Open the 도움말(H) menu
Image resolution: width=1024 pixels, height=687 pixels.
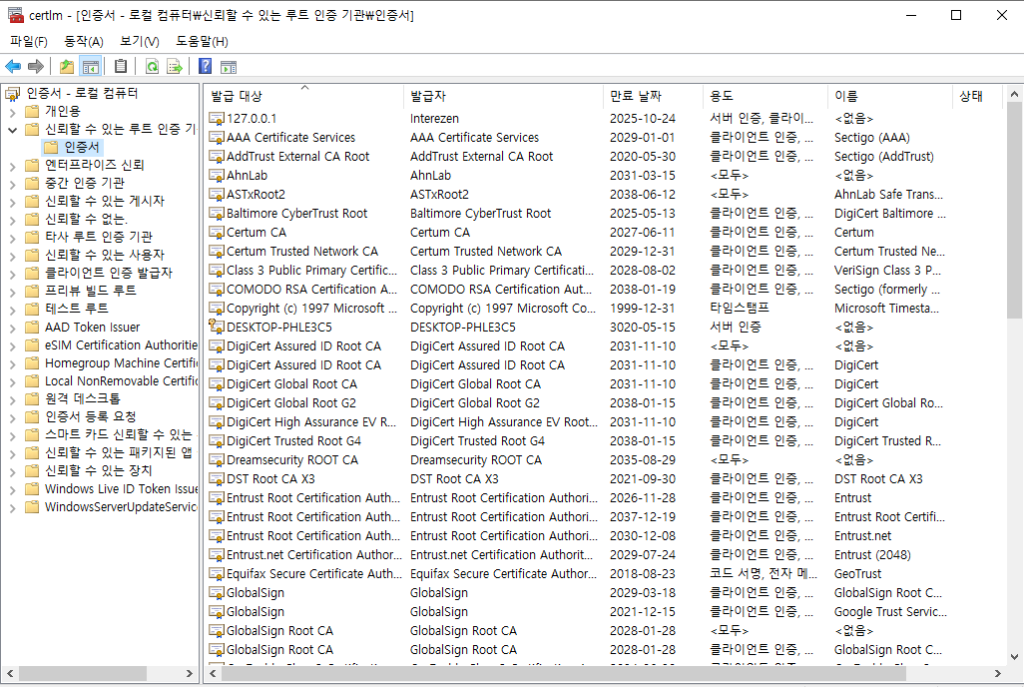click(x=202, y=42)
